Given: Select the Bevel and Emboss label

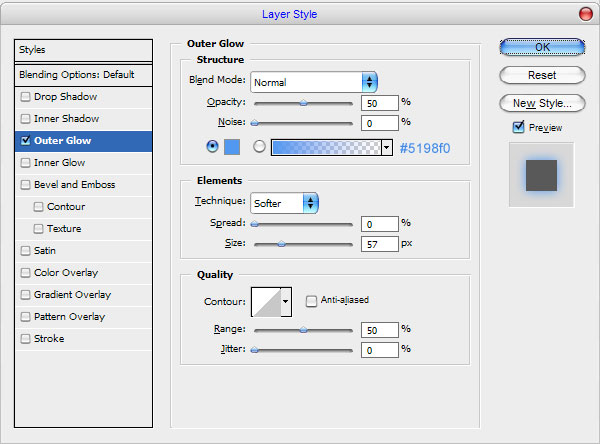Looking at the screenshot, I should [x=75, y=184].
